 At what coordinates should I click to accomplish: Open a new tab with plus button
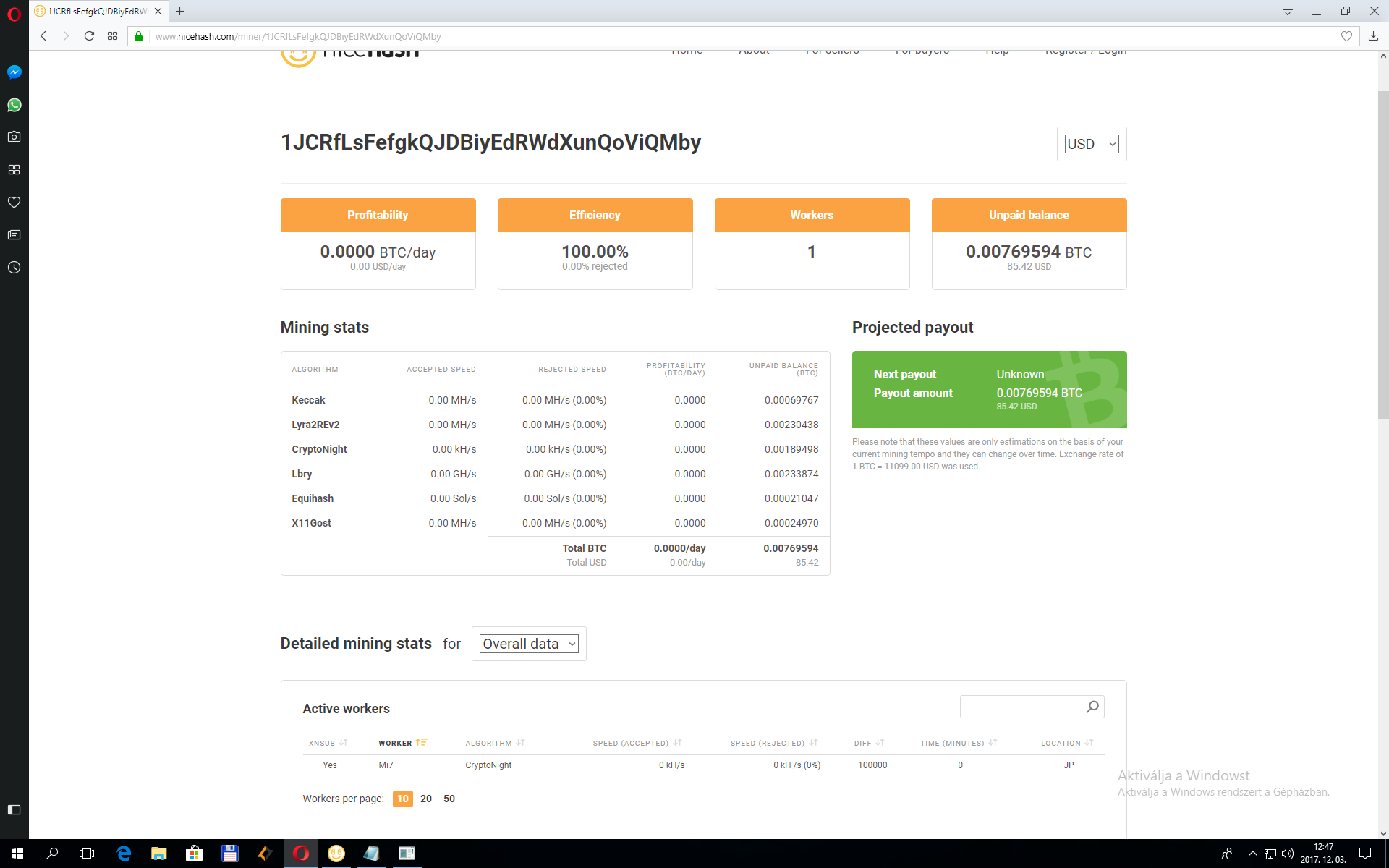180,11
